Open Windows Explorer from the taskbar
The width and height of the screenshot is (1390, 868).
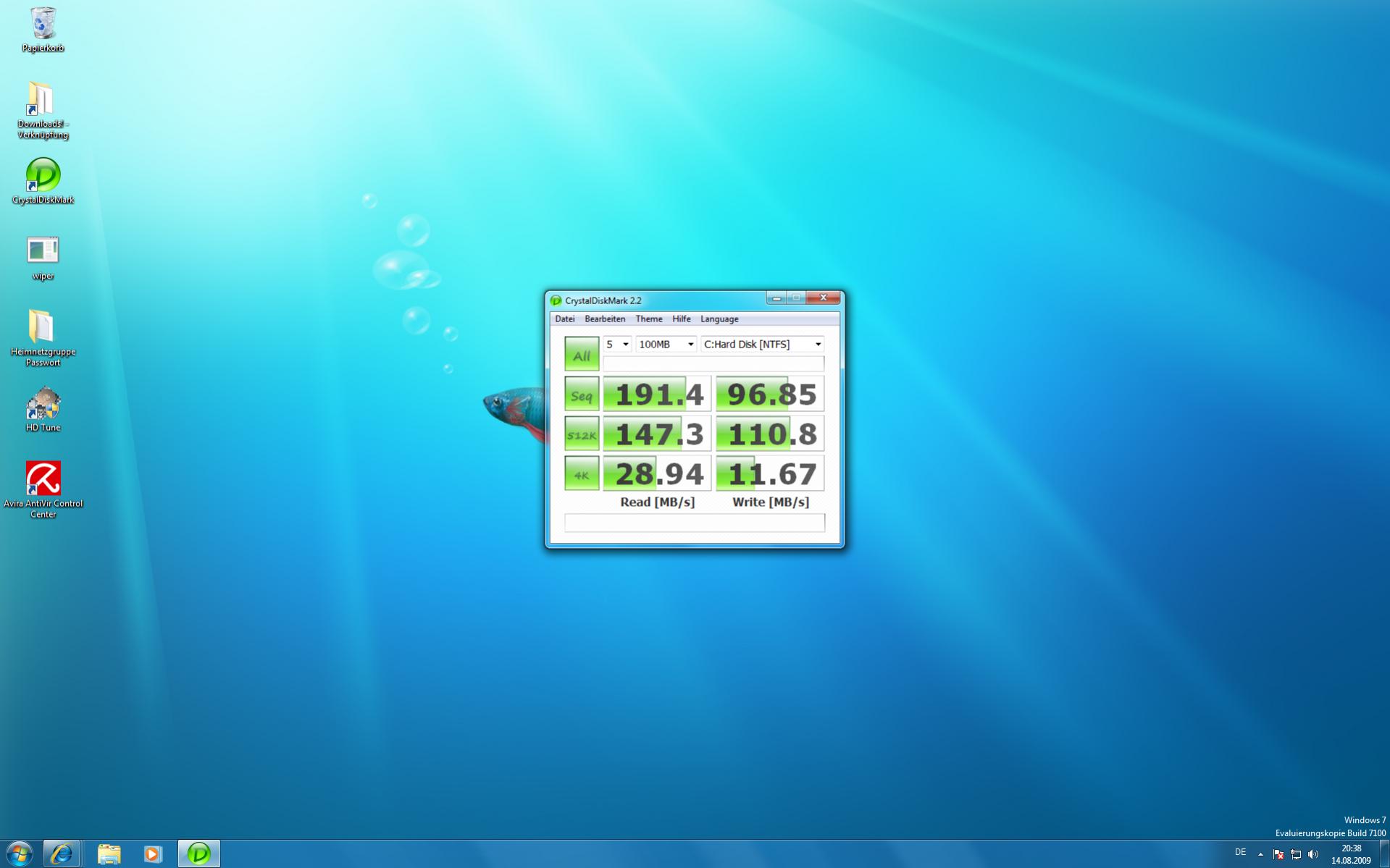[109, 854]
